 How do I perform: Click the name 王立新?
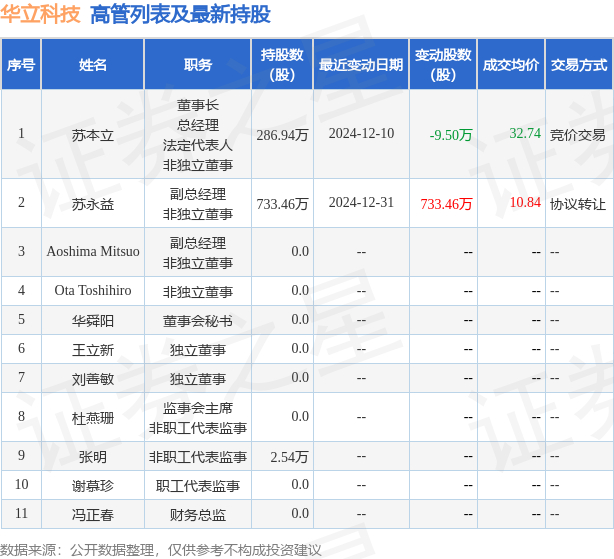click(x=93, y=350)
